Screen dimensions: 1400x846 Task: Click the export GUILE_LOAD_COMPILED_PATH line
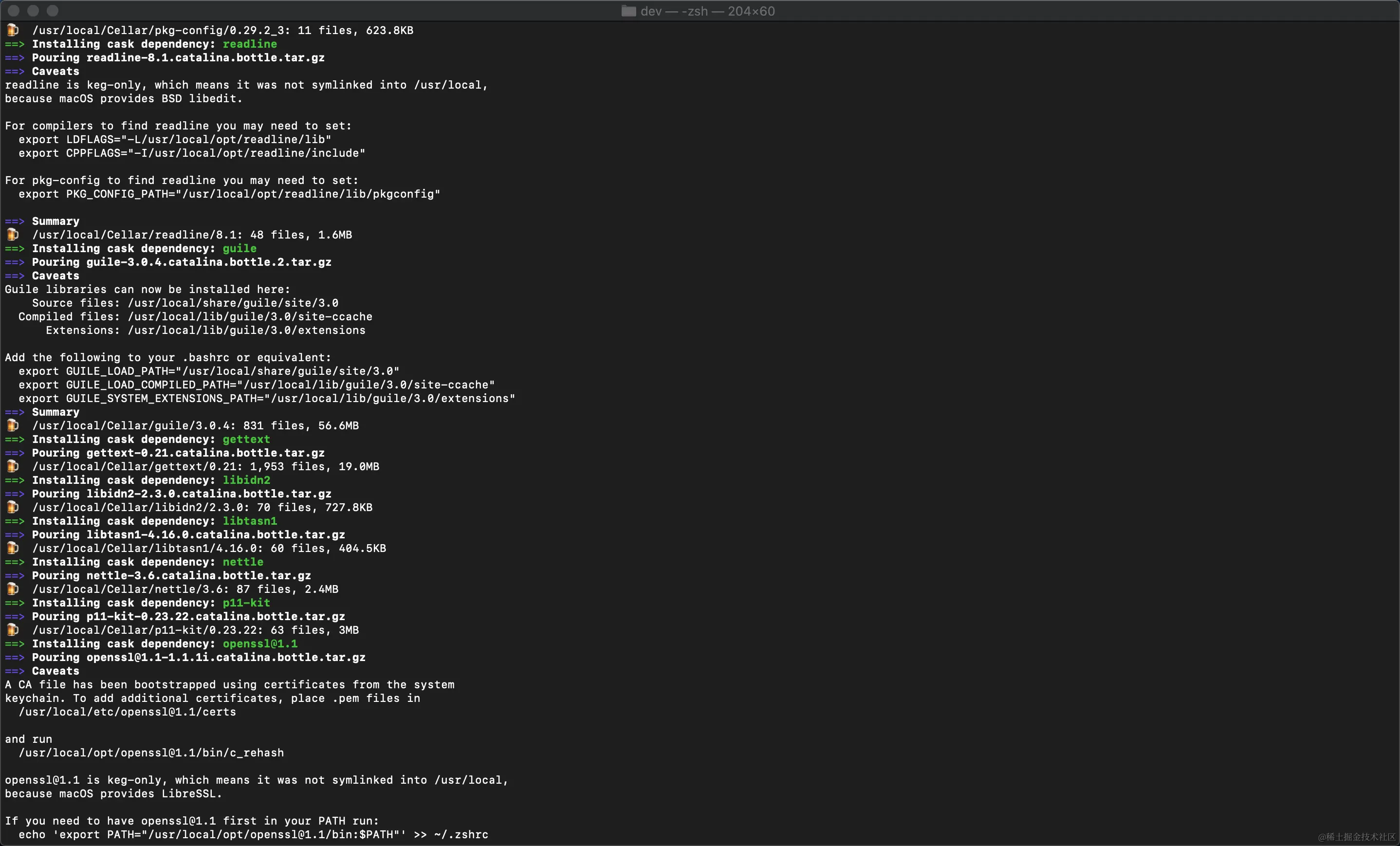[x=257, y=385]
